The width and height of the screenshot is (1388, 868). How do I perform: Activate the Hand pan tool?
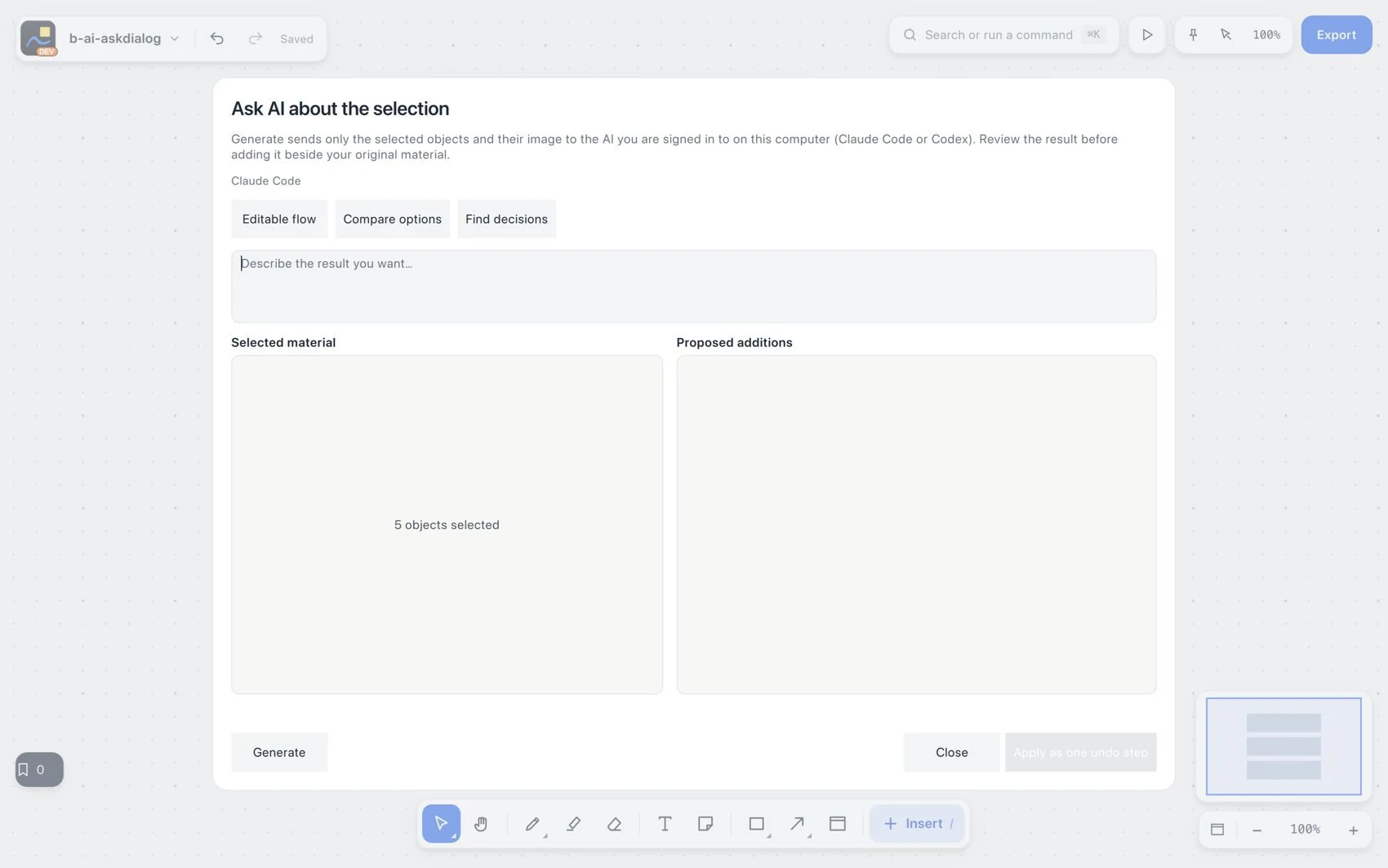[481, 823]
